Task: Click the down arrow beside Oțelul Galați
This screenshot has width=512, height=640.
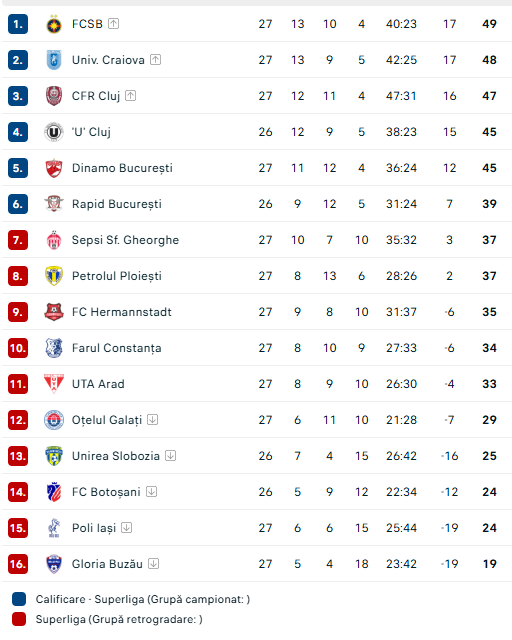Action: click(153, 420)
